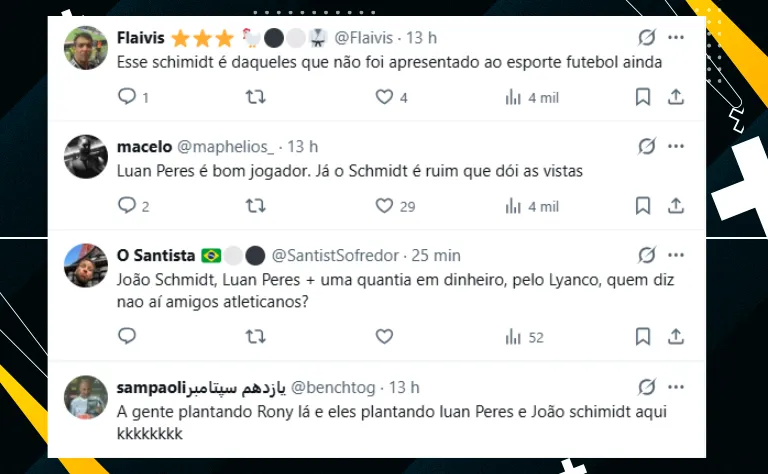The image size is (768, 474).
Task: Like the Flaivis tweet
Action: tap(385, 97)
